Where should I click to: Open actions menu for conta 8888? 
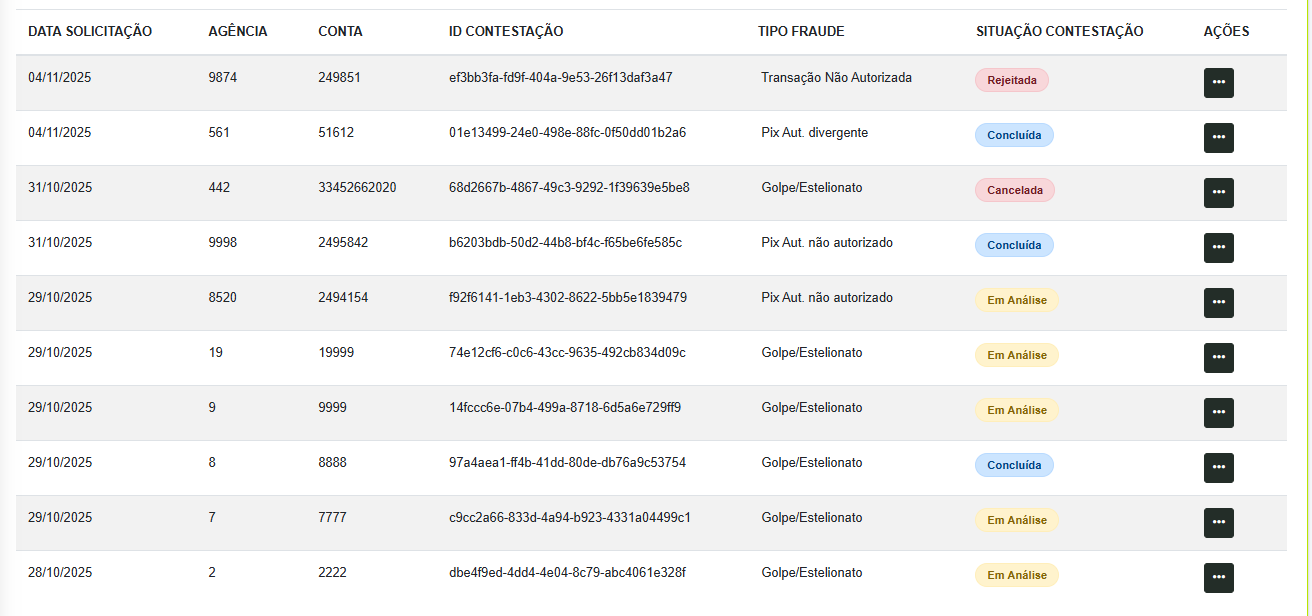(x=1218, y=468)
